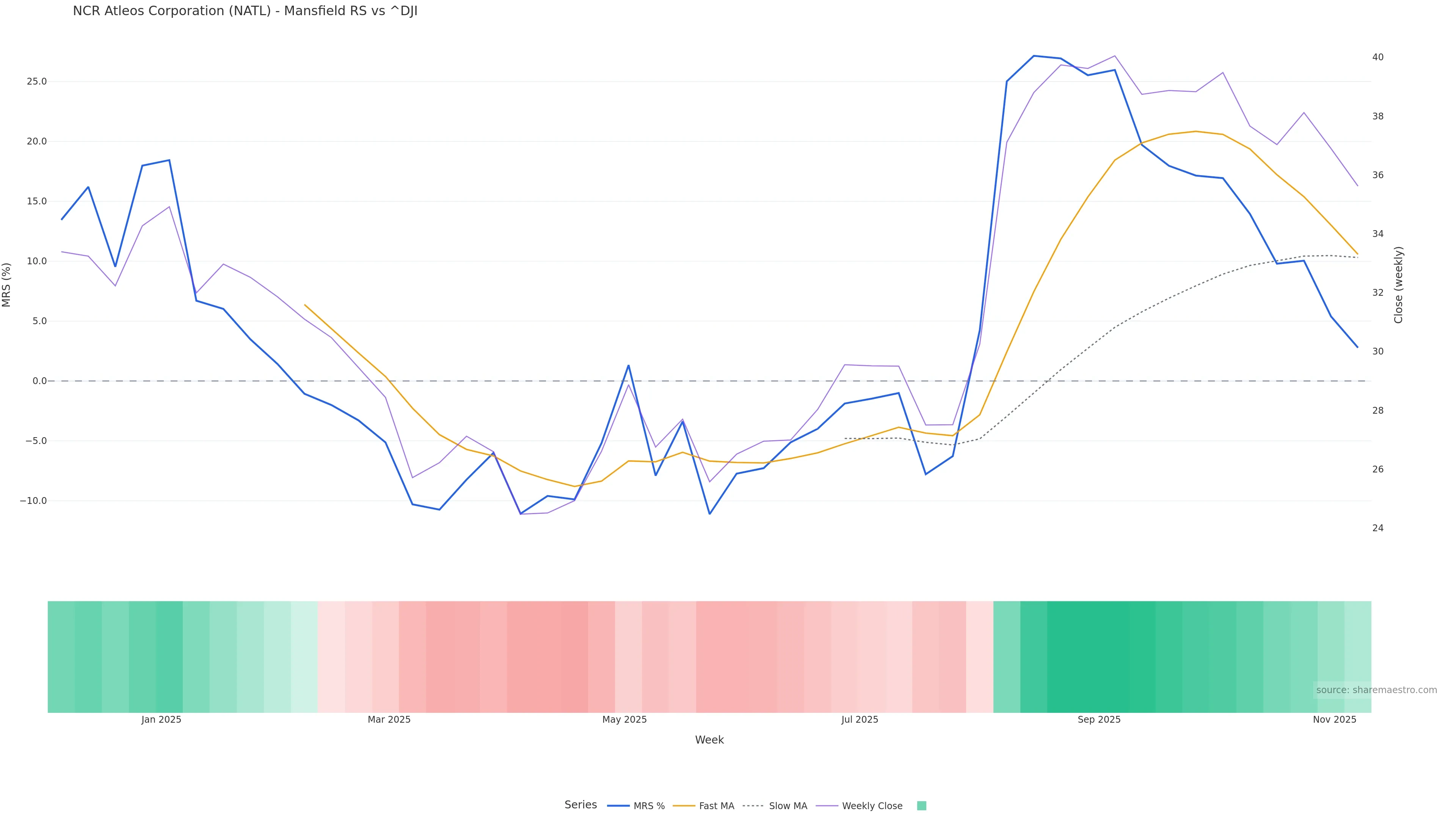Select the Mar 2025 week axis label
This screenshot has height=819, width=1456.
pyautogui.click(x=389, y=720)
